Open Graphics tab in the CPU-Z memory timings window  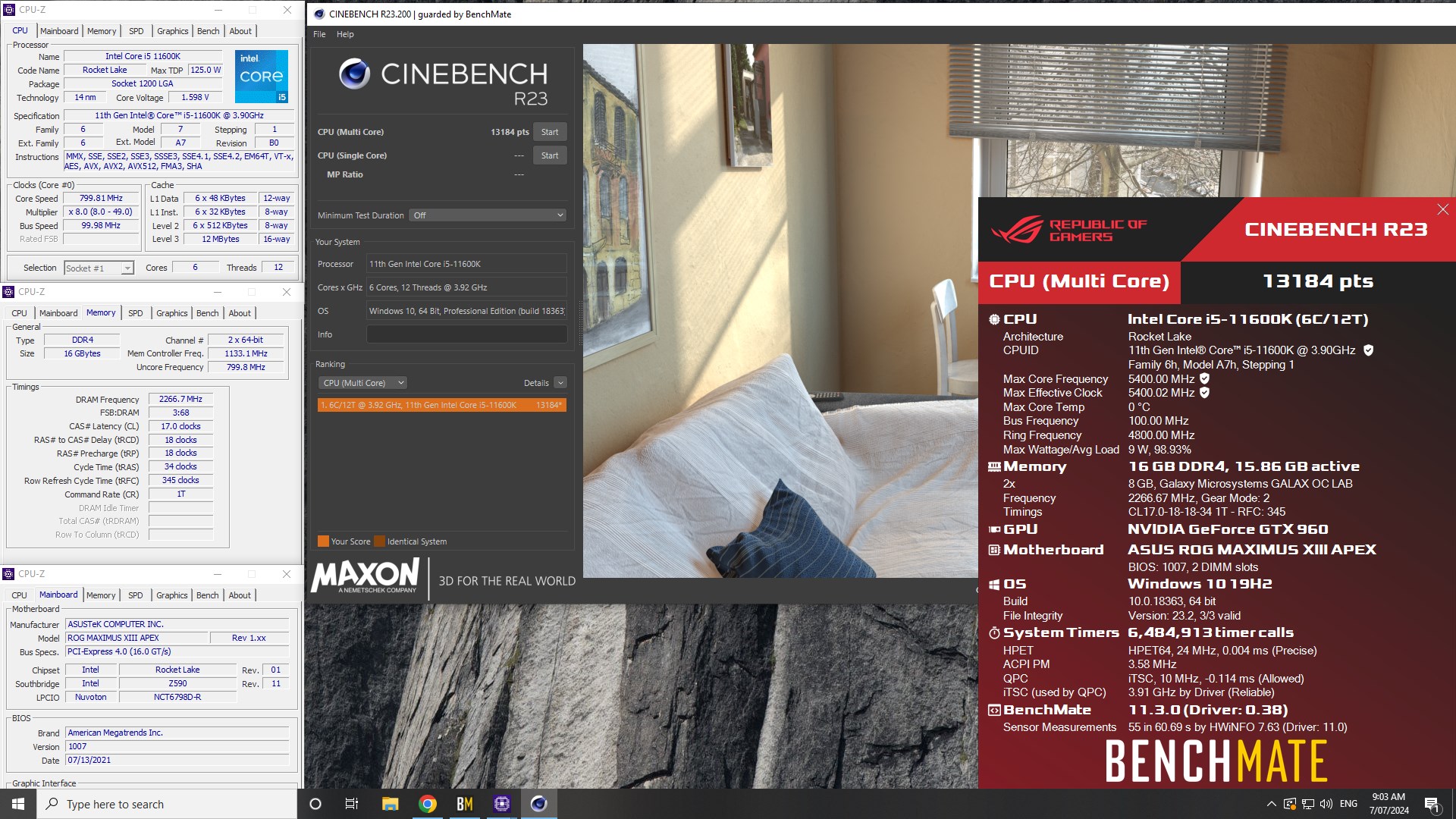(x=171, y=313)
